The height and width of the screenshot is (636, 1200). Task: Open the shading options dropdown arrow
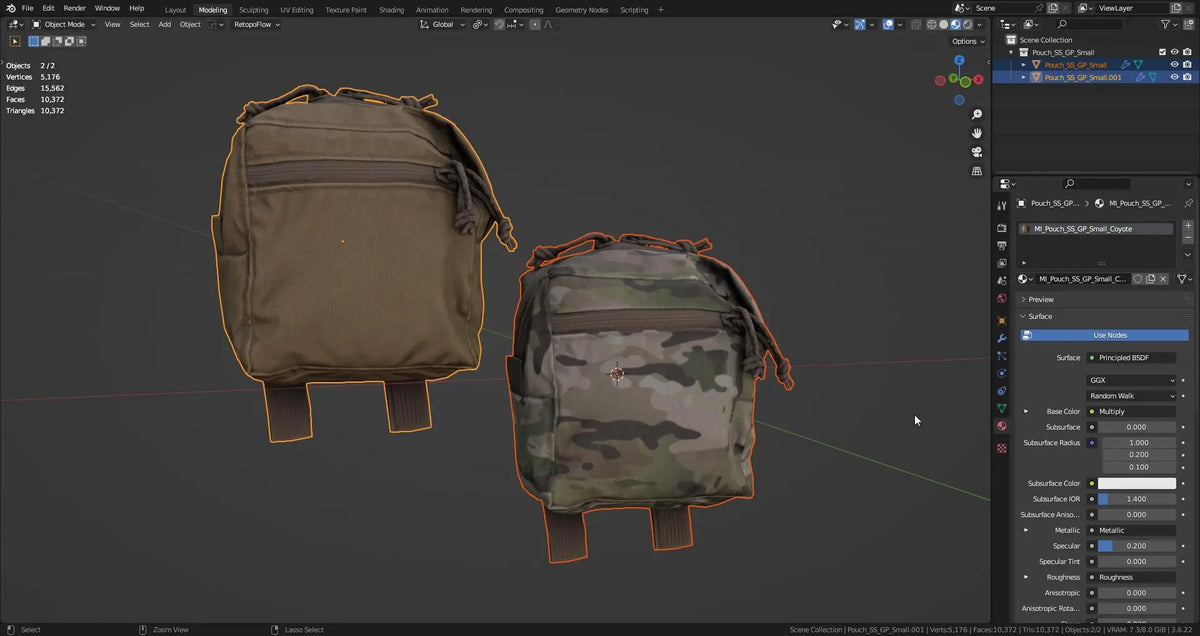(x=980, y=24)
